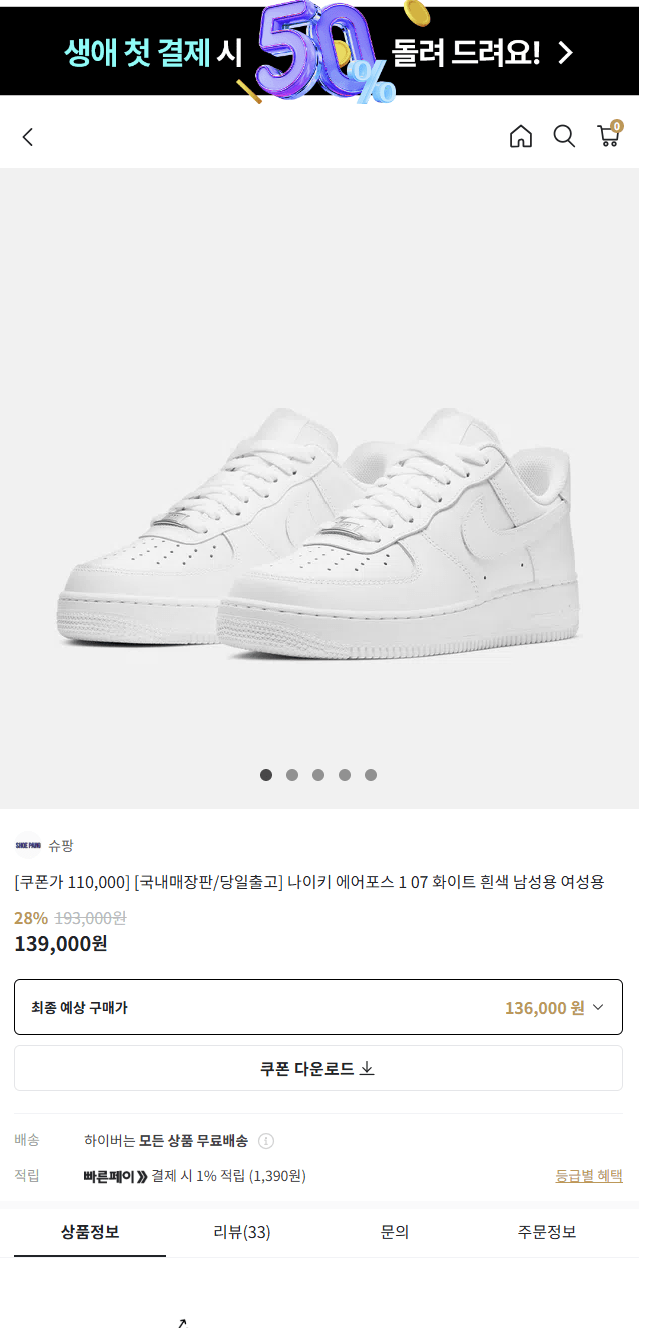Click the arrow on the promo banner
Screen dimensions: 650x1328
click(x=565, y=52)
